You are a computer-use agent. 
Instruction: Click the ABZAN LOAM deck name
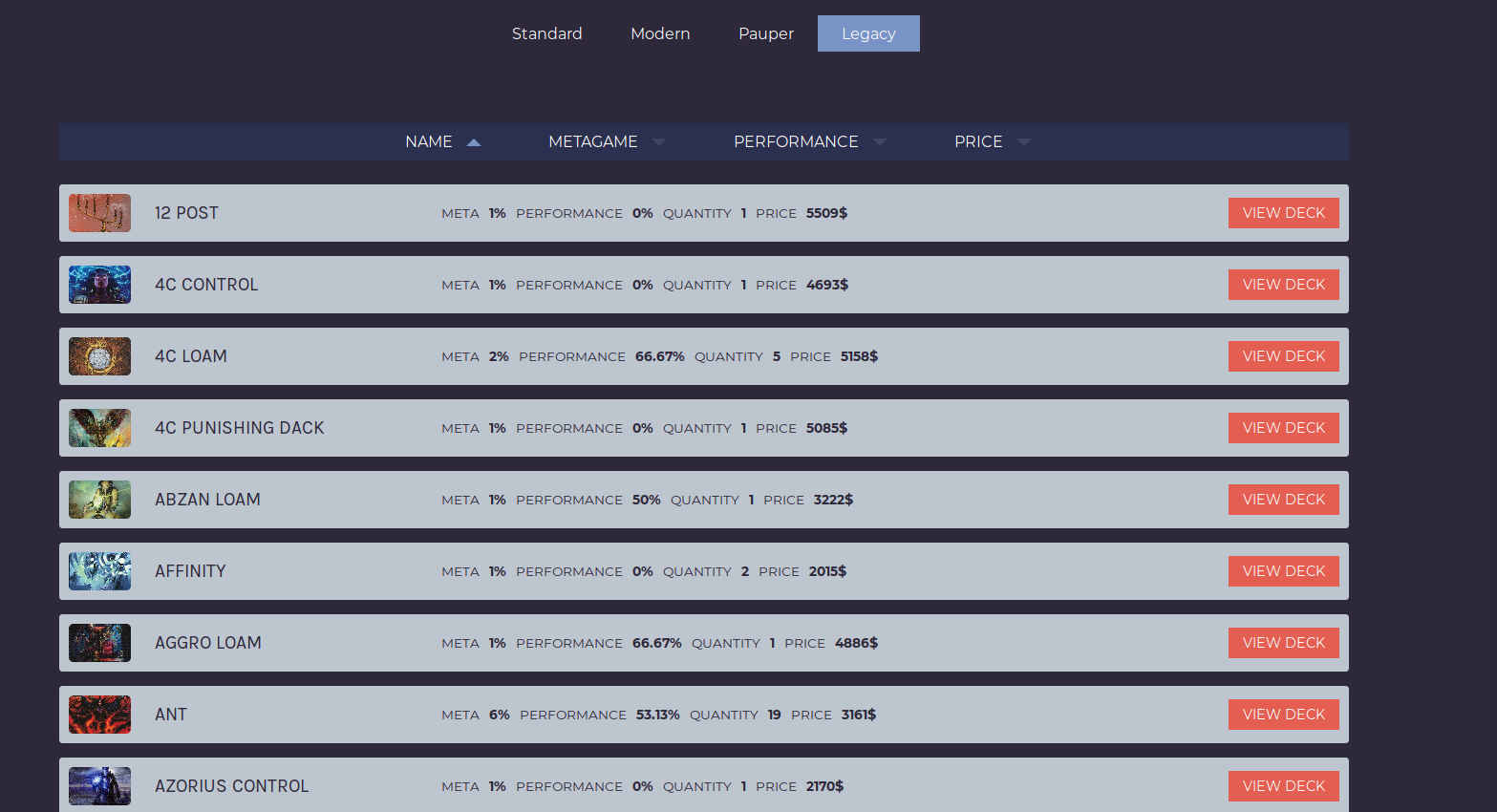click(x=207, y=500)
